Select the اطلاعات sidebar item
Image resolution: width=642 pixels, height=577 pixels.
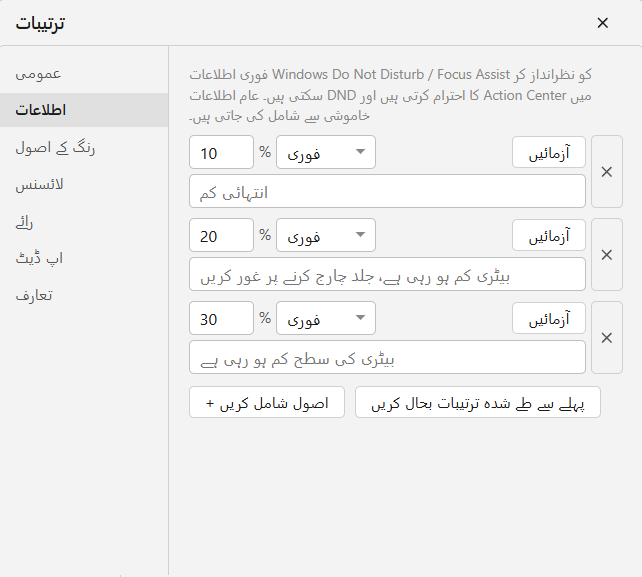tap(84, 110)
